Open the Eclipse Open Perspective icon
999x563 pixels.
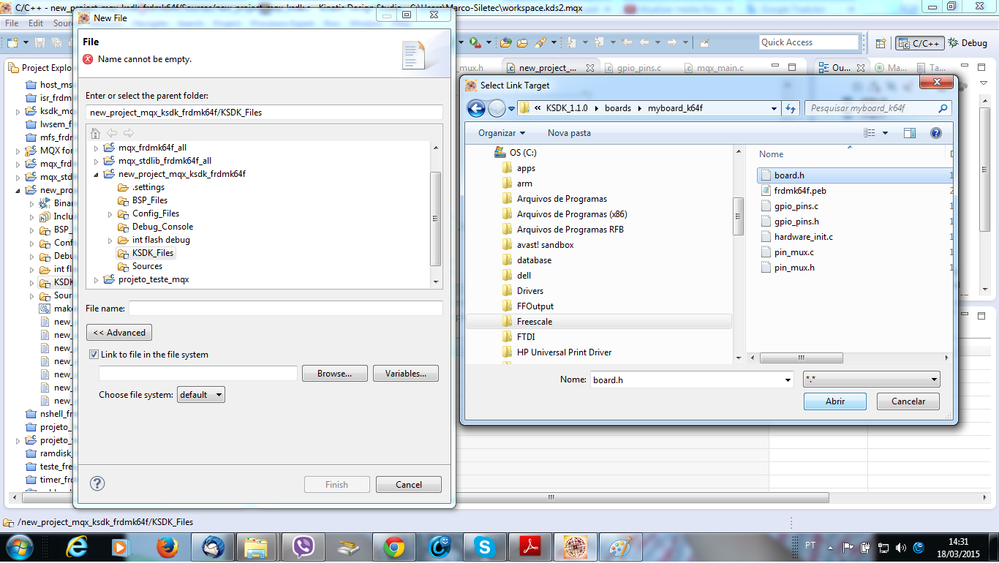coord(880,43)
